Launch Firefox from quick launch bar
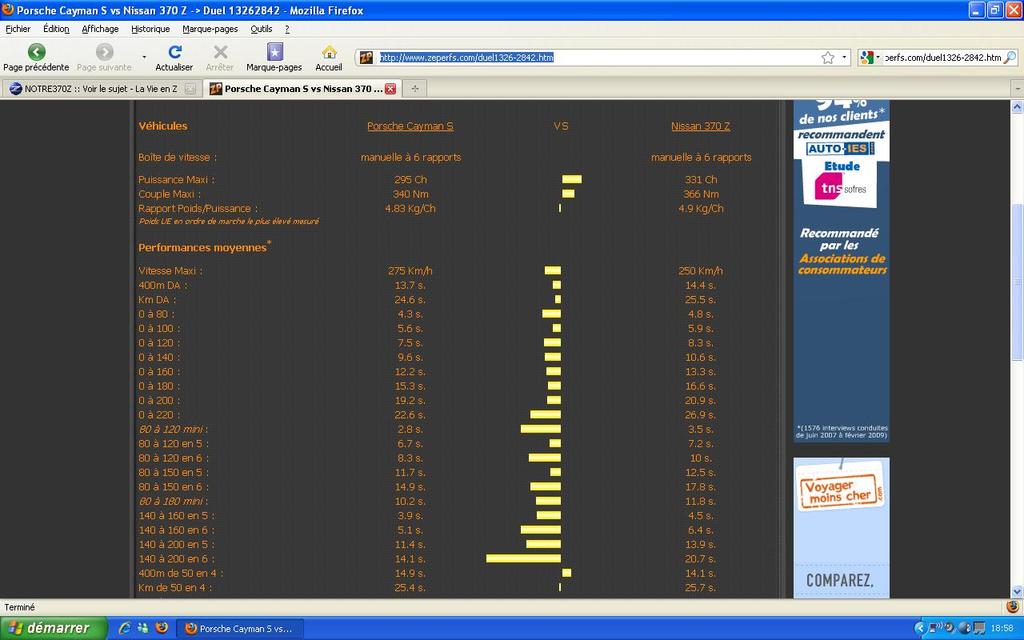Image resolution: width=1024 pixels, height=640 pixels. tap(161, 628)
